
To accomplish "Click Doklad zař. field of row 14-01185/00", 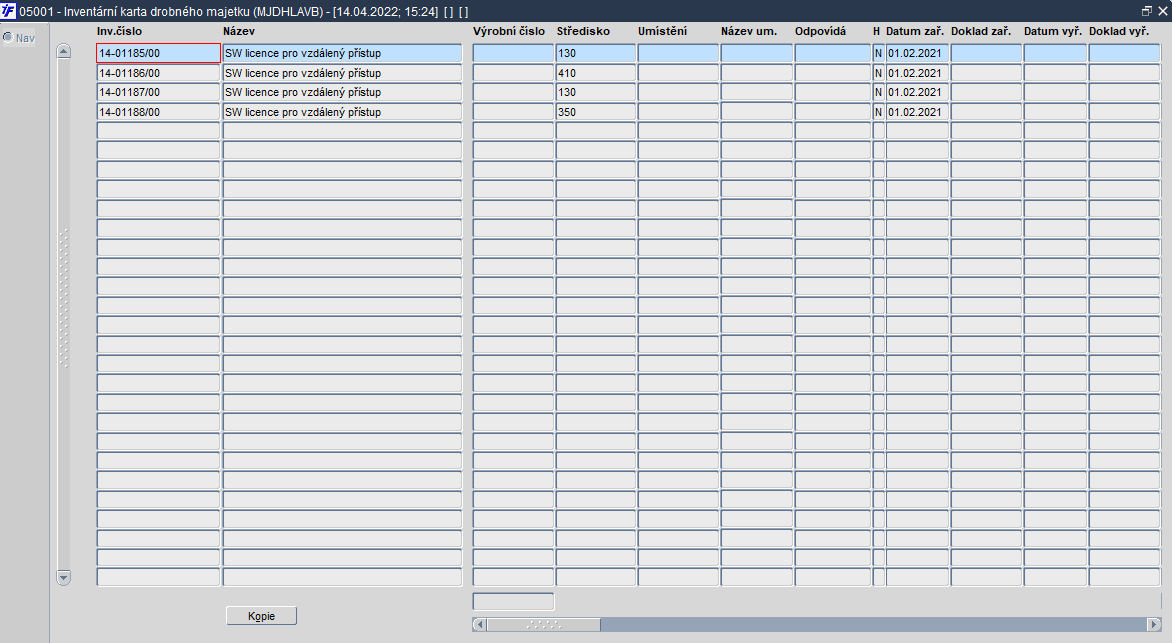I will 986,53.
